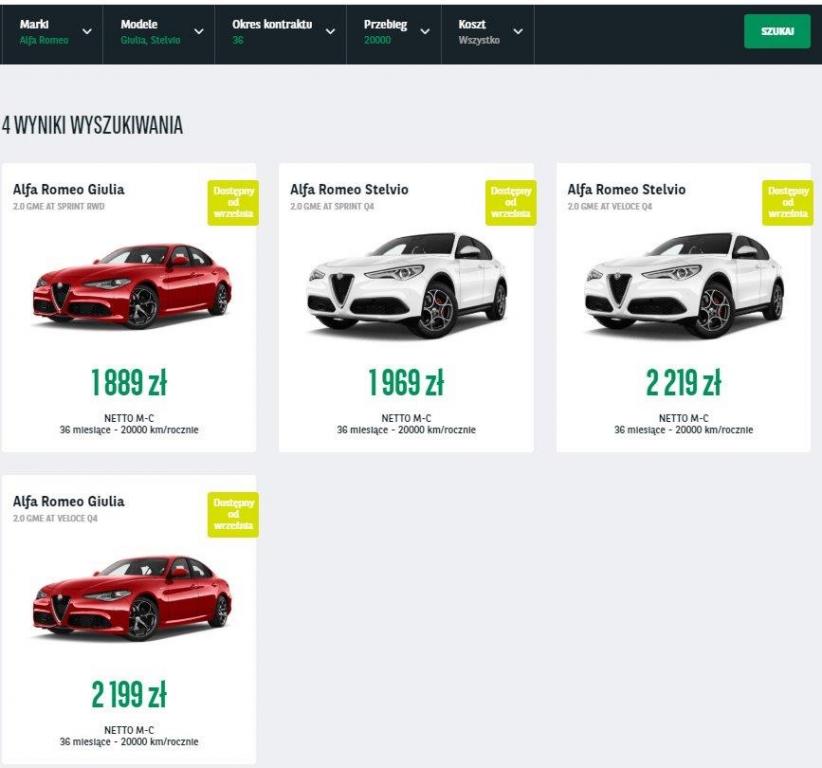Click availability badge on Stelvio Sprint Q4 card
Image resolution: width=822 pixels, height=768 pixels.
tap(511, 203)
